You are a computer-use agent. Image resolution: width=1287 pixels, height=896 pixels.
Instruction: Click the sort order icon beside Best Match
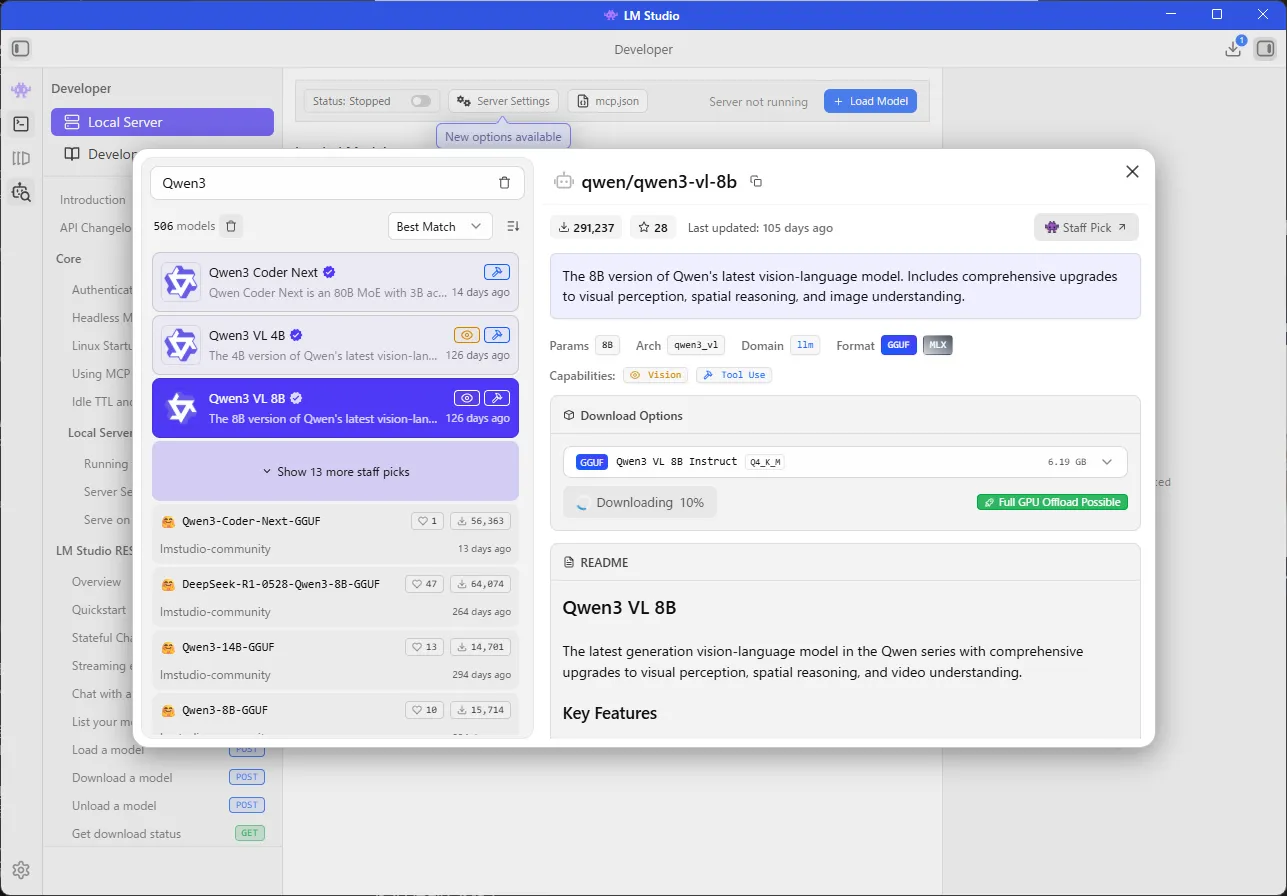click(x=513, y=227)
